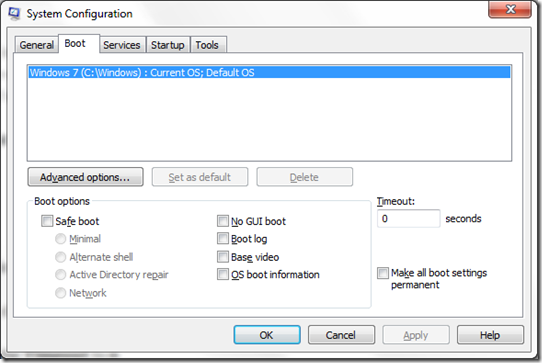The image size is (542, 363).
Task: Select the Tools tab
Action: pos(207,45)
